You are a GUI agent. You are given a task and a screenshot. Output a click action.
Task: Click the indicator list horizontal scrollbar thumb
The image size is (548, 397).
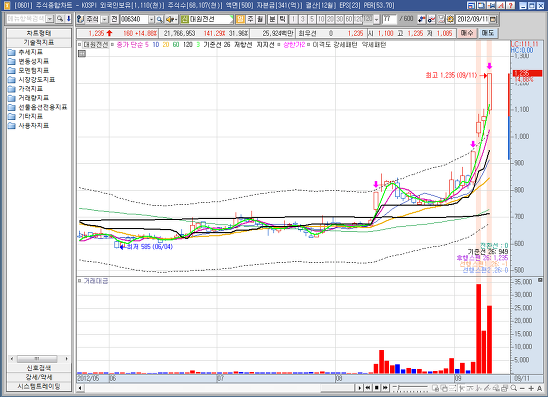pos(37,359)
